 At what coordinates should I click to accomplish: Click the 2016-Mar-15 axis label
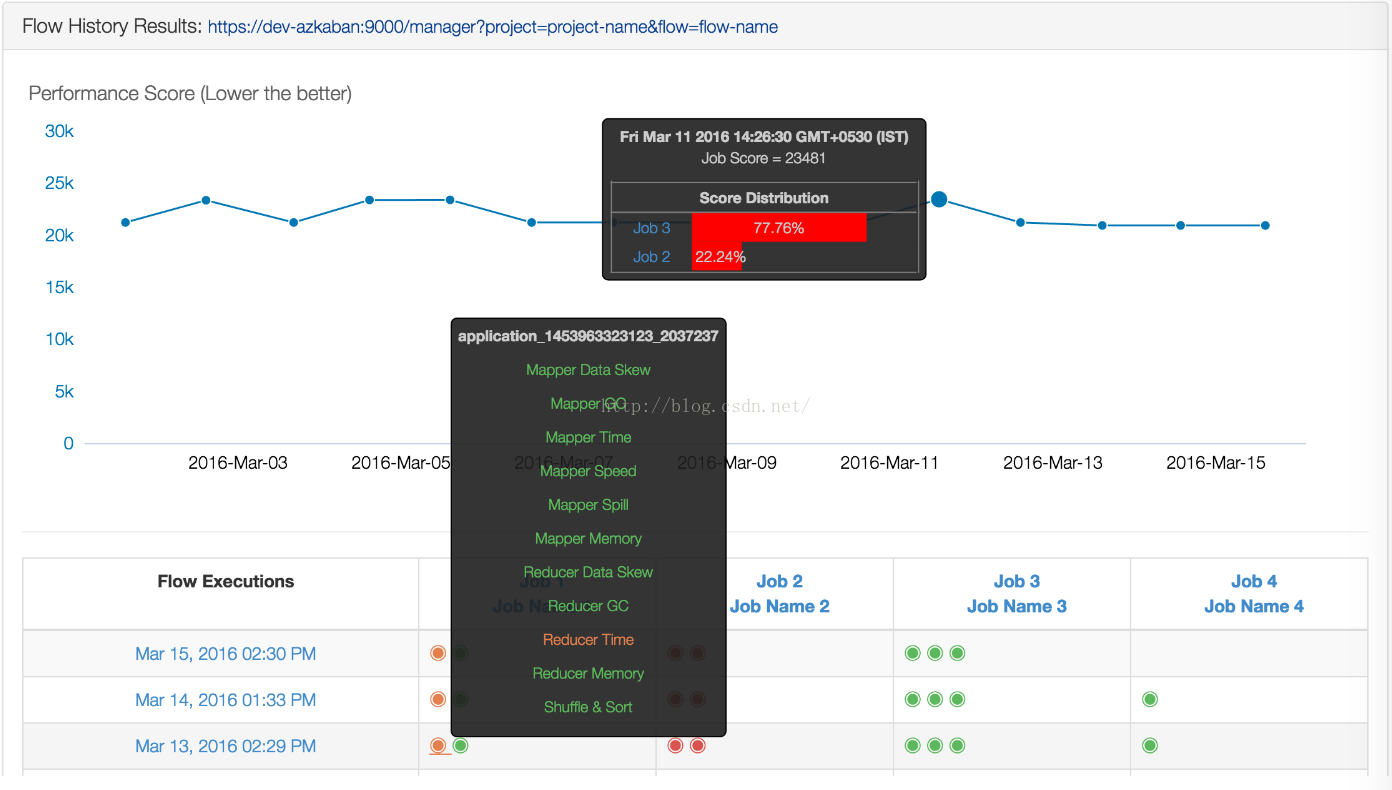(1216, 463)
